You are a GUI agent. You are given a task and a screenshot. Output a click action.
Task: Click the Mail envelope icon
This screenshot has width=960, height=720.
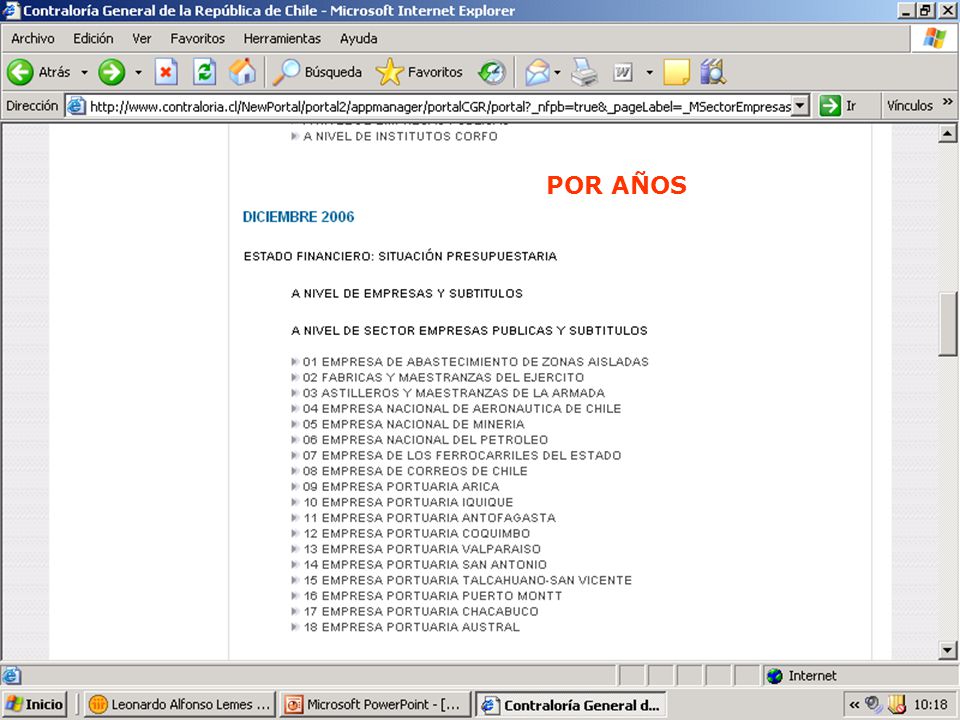coord(538,72)
